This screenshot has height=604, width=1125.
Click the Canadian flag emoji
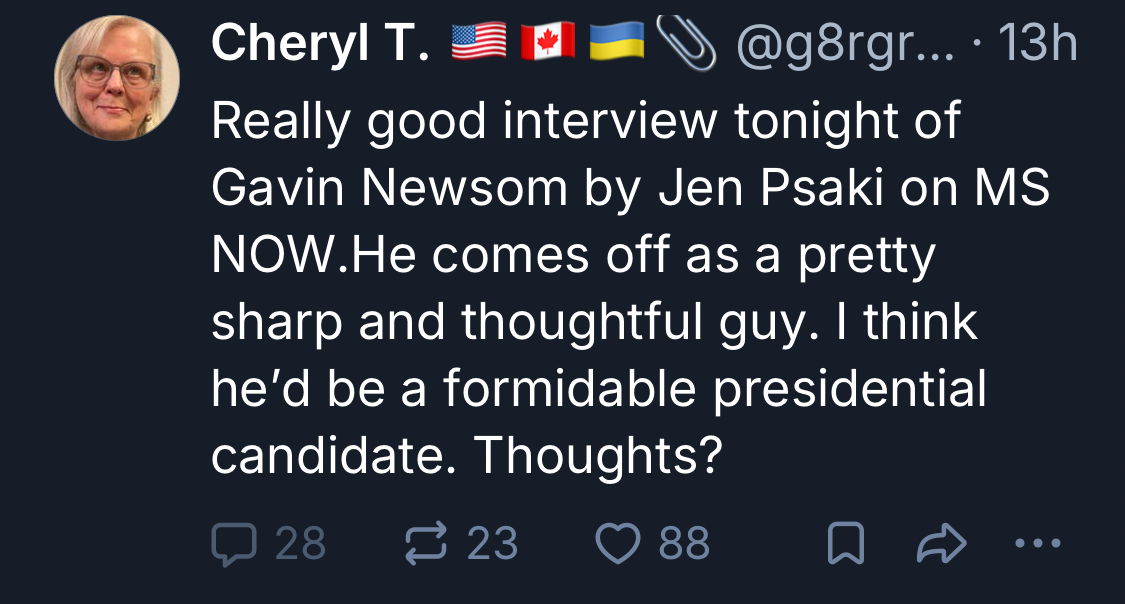pos(547,44)
